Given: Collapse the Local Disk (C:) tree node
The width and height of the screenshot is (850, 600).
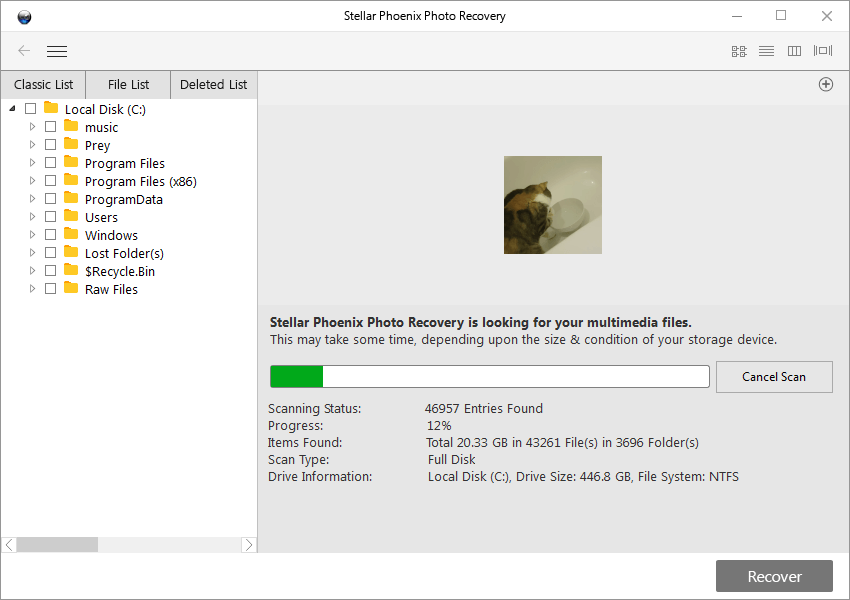Looking at the screenshot, I should pos(12,108).
